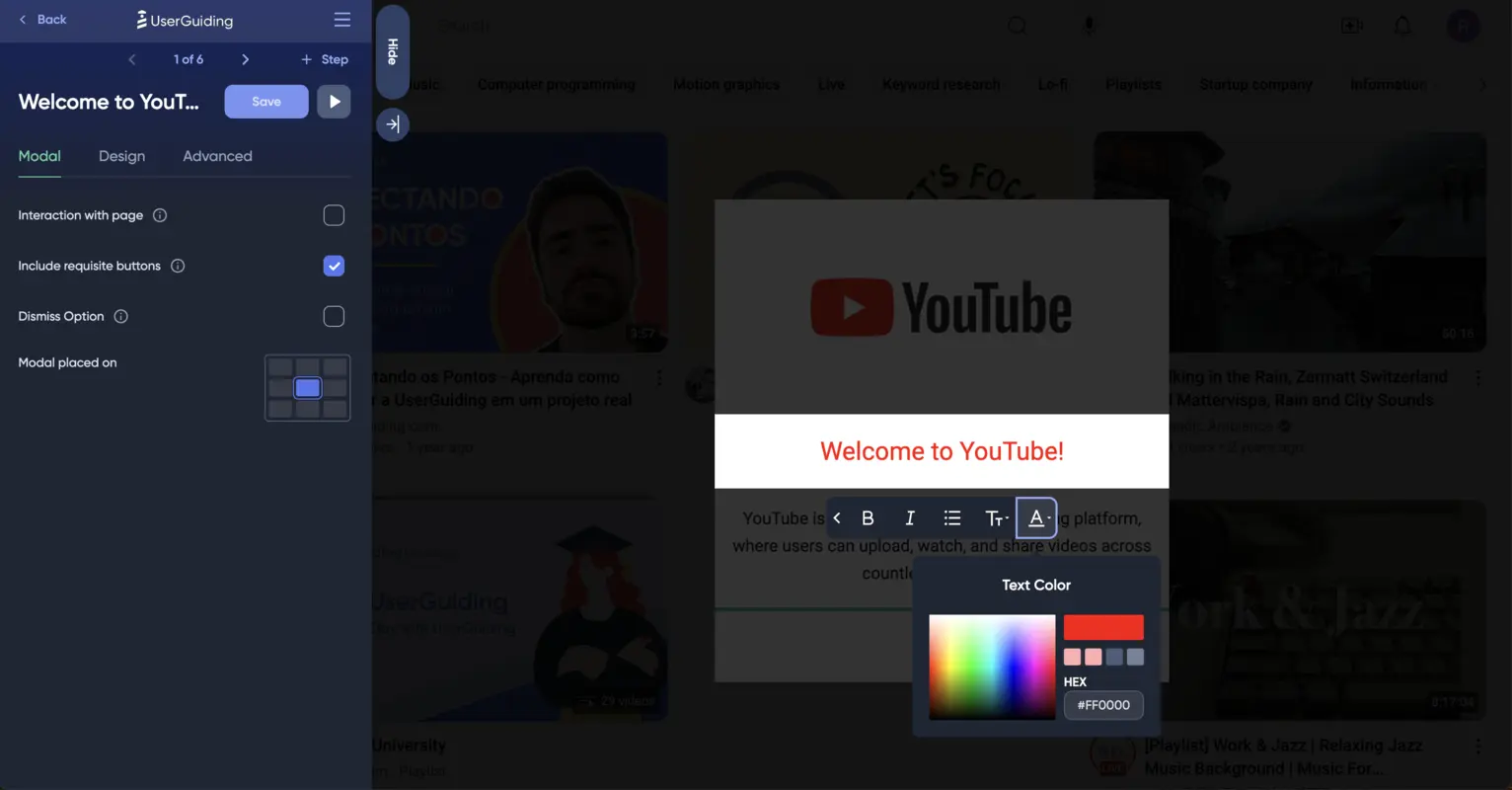
Task: Enable Interaction with page checkbox
Action: pyautogui.click(x=334, y=215)
